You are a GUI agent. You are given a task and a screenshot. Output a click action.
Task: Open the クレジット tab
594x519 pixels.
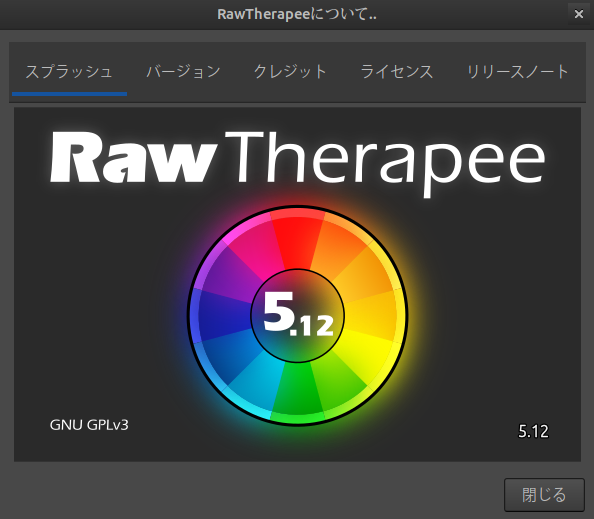tap(290, 71)
